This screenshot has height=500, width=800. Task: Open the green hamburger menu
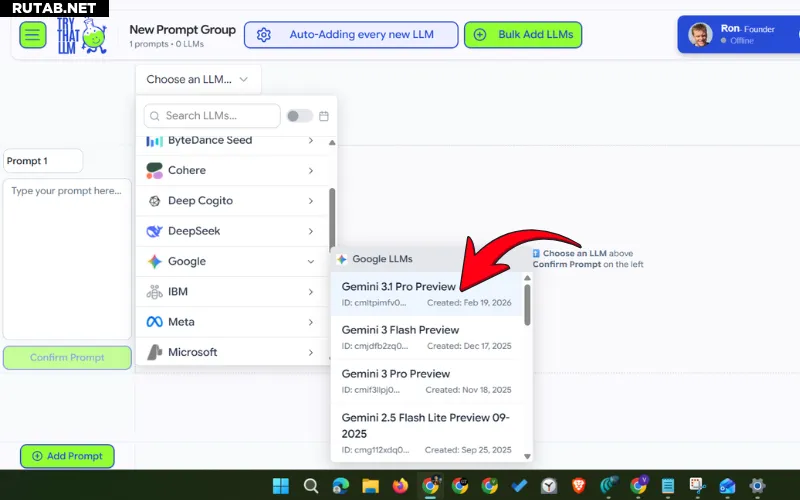[33, 35]
